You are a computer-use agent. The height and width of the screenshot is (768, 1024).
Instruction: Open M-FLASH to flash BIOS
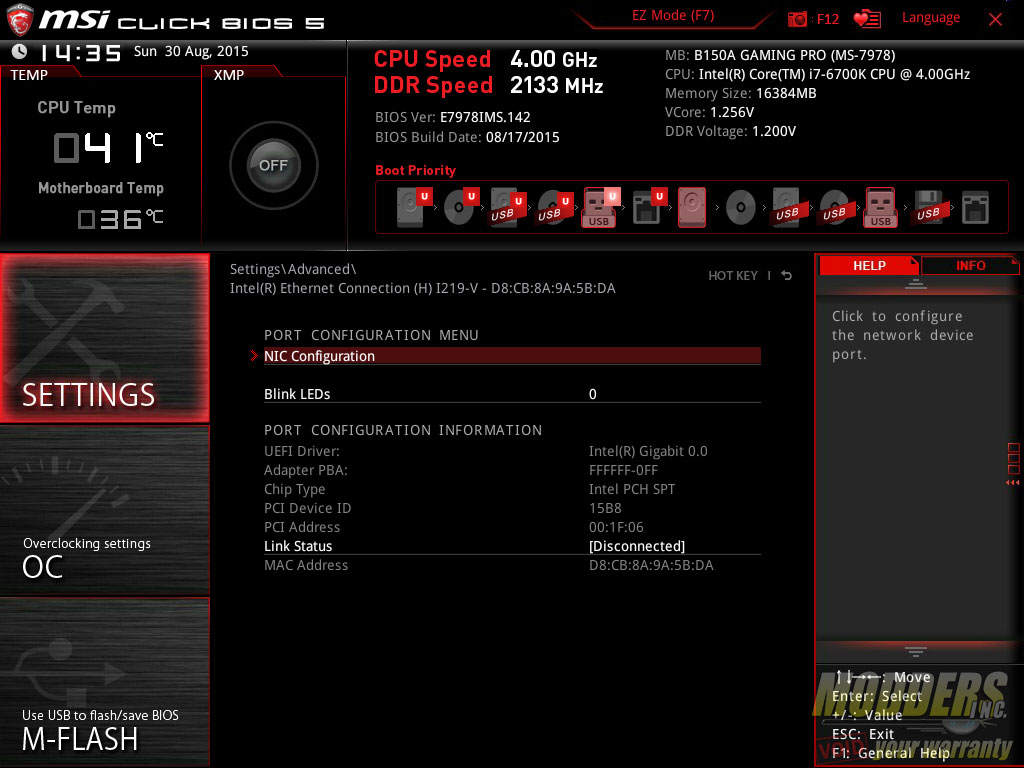tap(104, 681)
